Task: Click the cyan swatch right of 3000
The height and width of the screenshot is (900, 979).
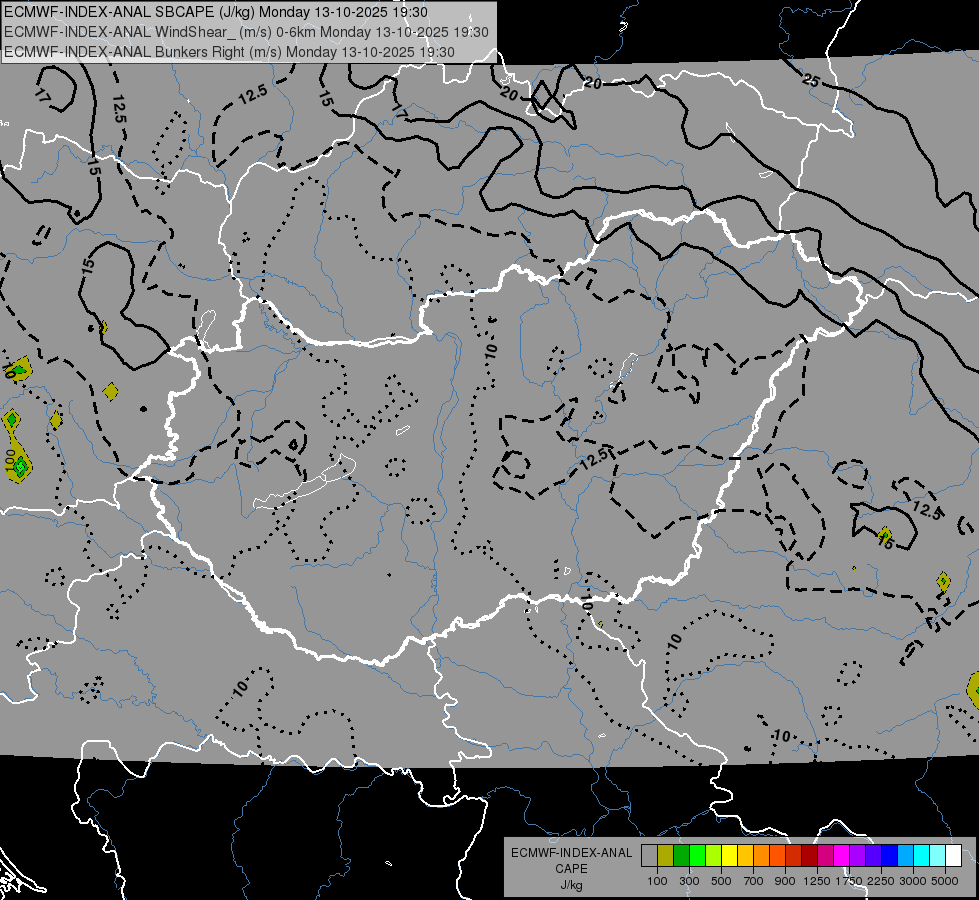Action: point(922,856)
